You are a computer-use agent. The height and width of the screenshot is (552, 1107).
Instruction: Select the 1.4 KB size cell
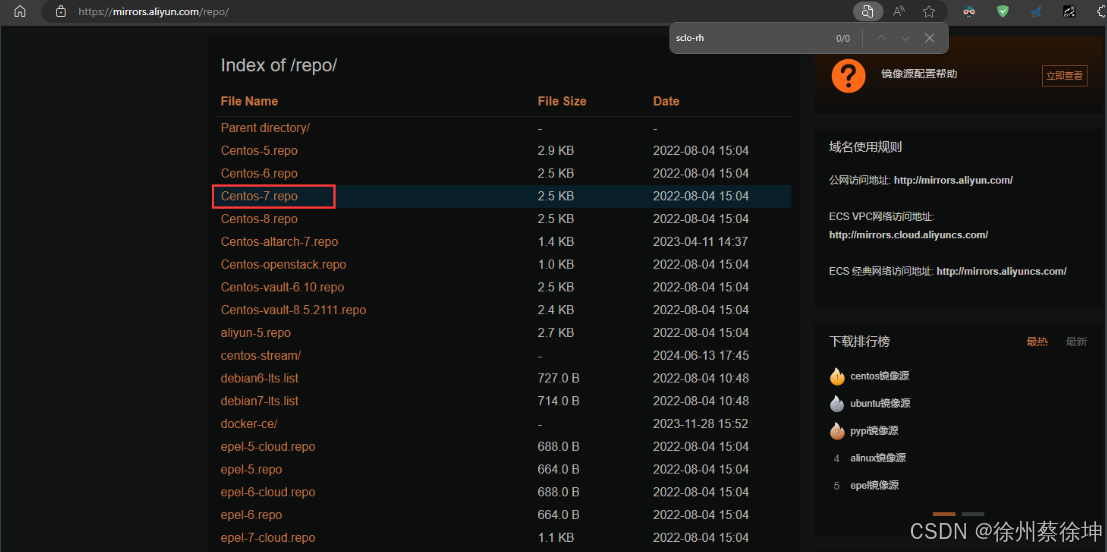point(556,241)
